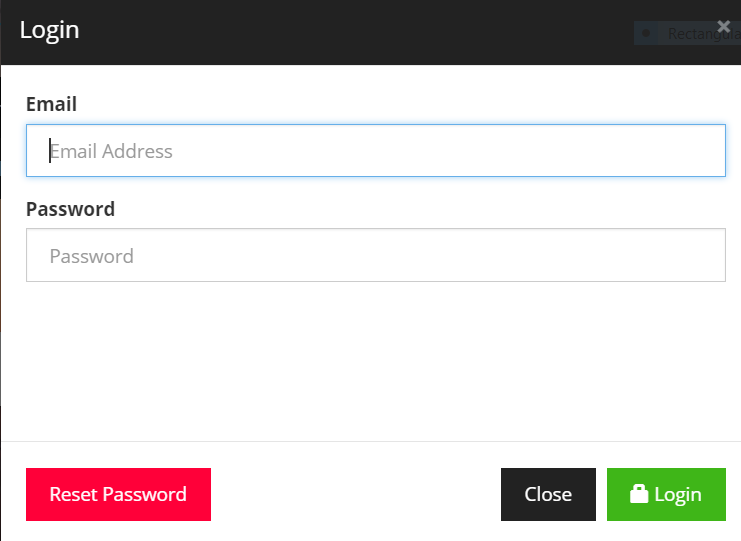Click the word "Close" in the footer
The width and height of the screenshot is (741, 541).
click(x=548, y=494)
